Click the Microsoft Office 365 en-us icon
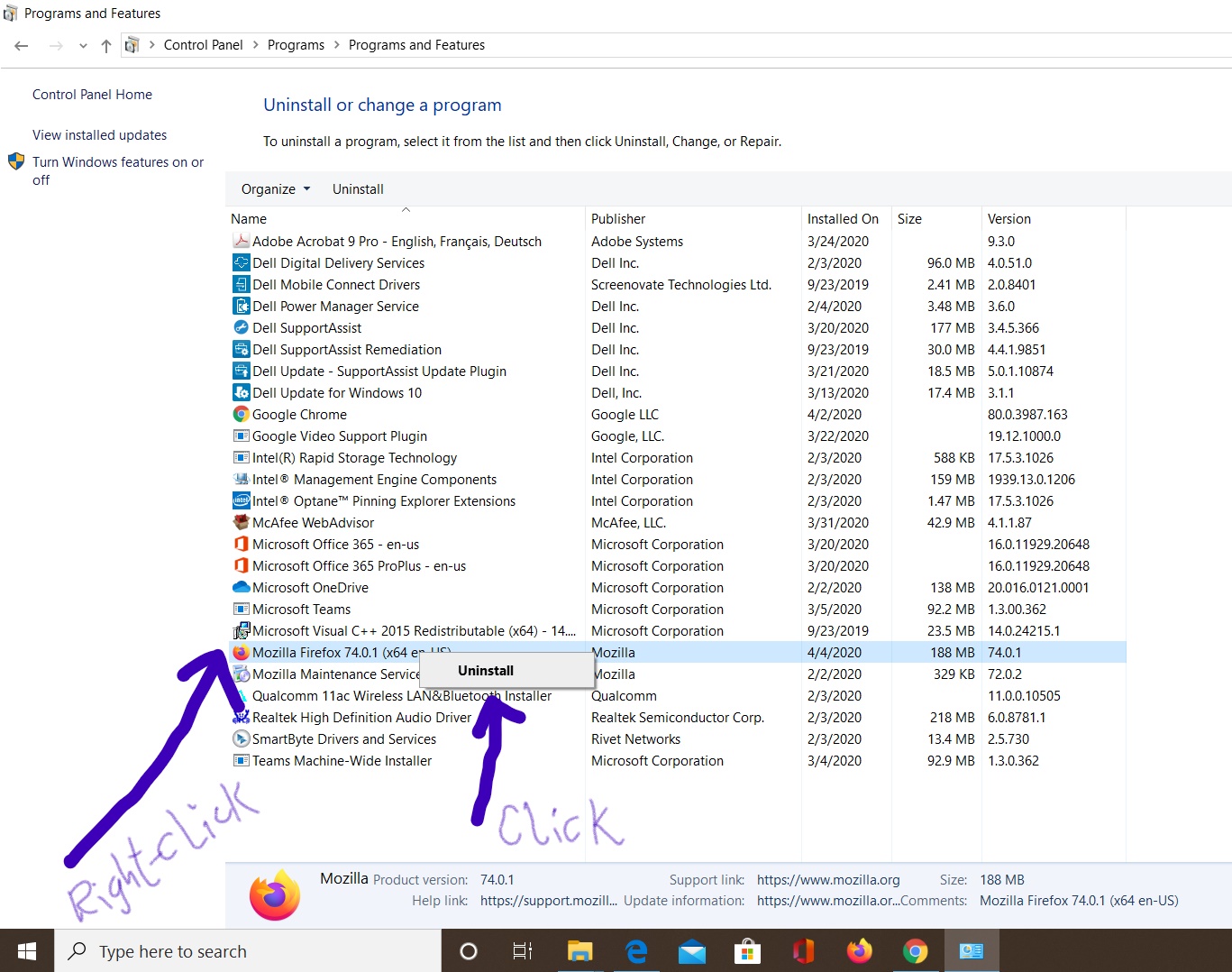The width and height of the screenshot is (1232, 972). [241, 544]
